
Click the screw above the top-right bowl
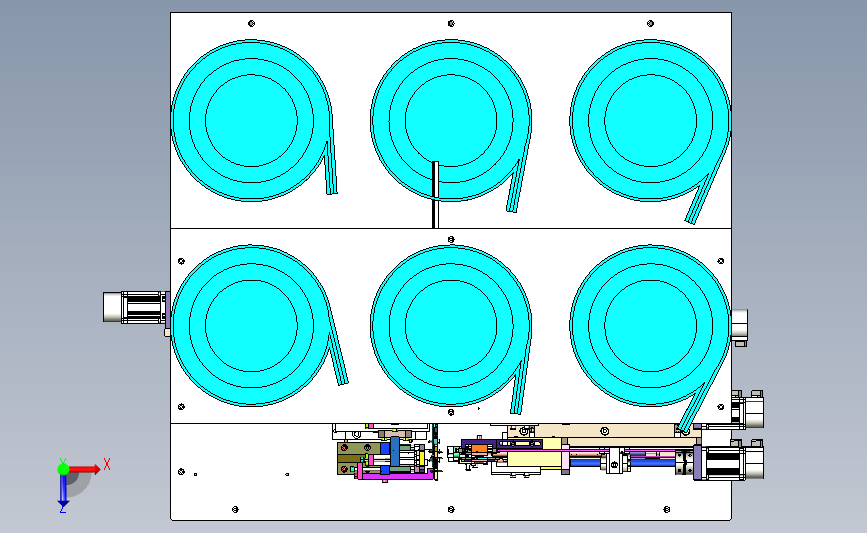coord(650,23)
